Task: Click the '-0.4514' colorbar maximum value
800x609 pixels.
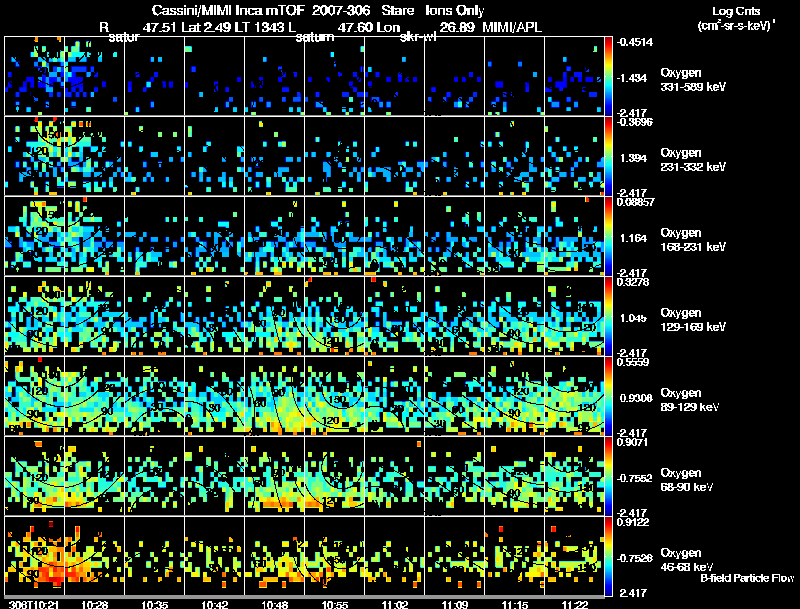Action: coord(635,42)
